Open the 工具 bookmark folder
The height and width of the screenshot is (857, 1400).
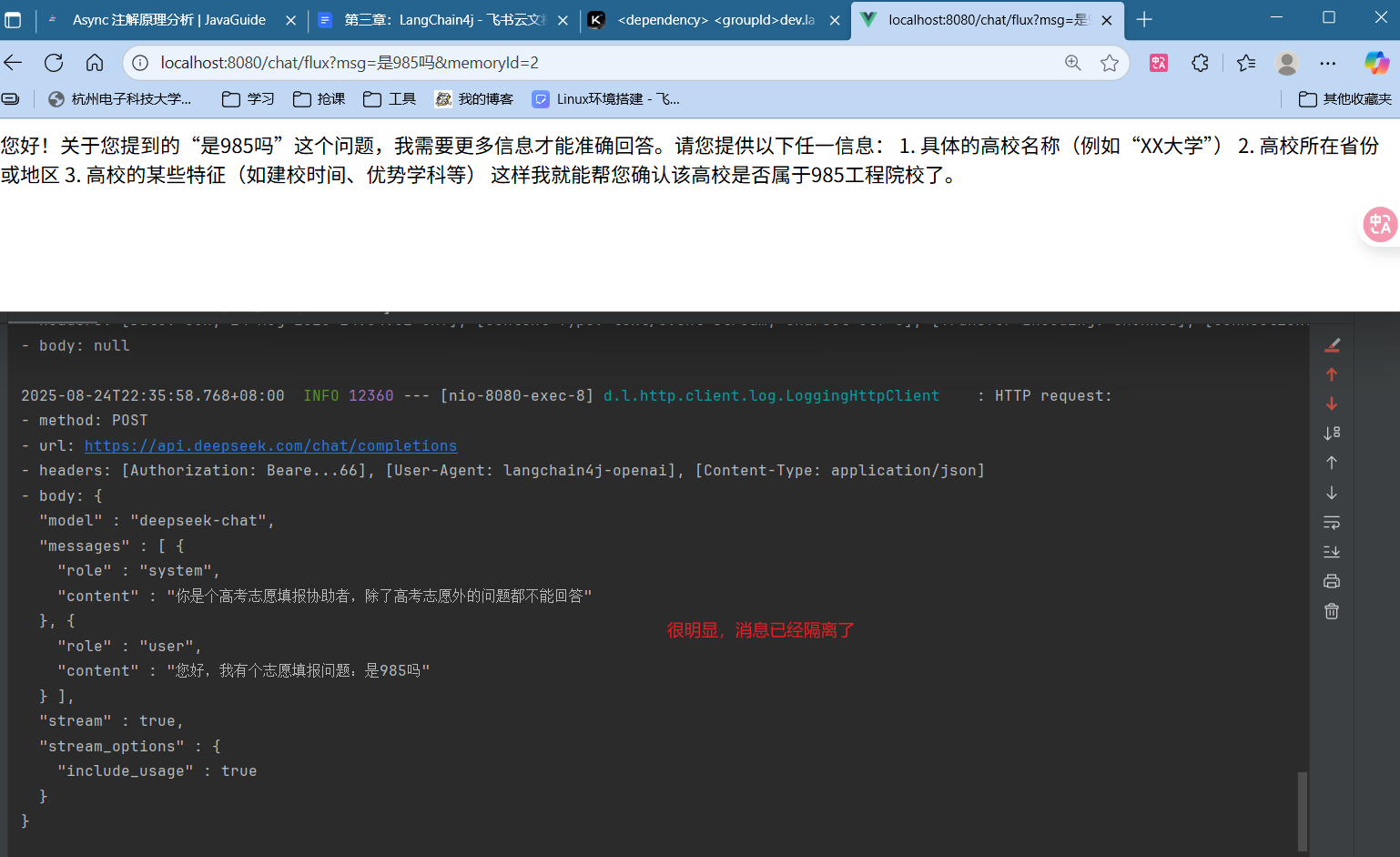[x=390, y=98]
